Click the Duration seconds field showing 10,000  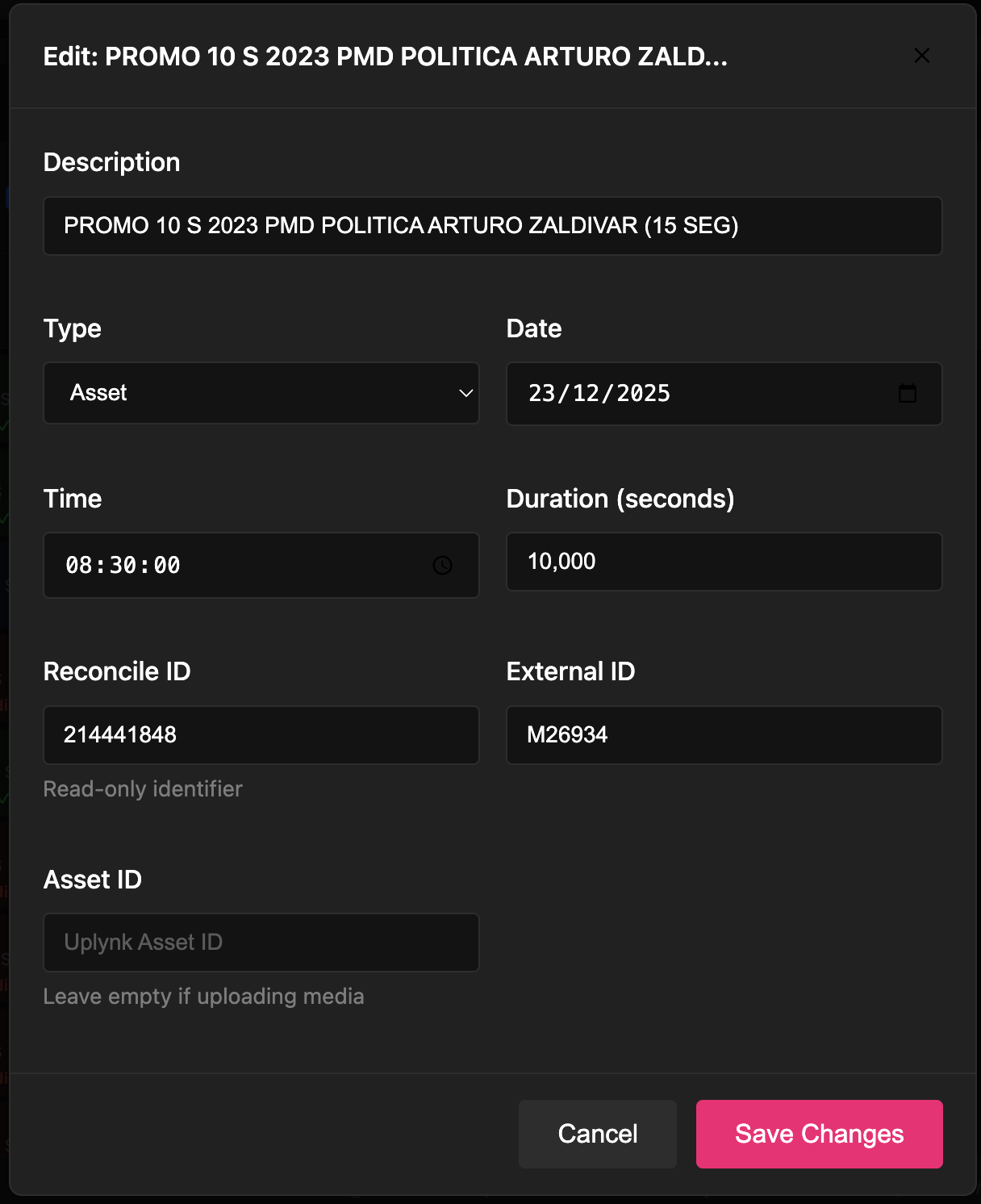(724, 562)
